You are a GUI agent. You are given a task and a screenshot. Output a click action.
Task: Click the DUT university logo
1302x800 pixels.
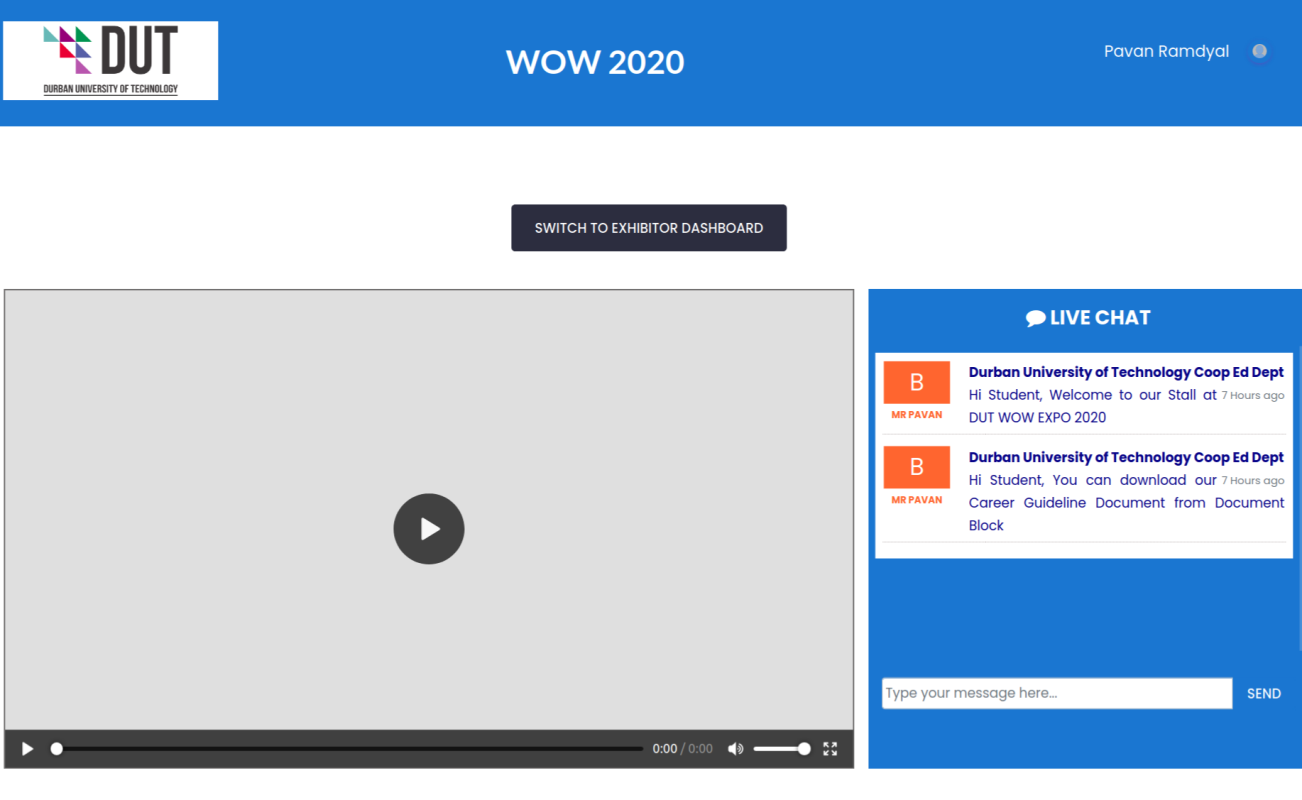tap(111, 61)
